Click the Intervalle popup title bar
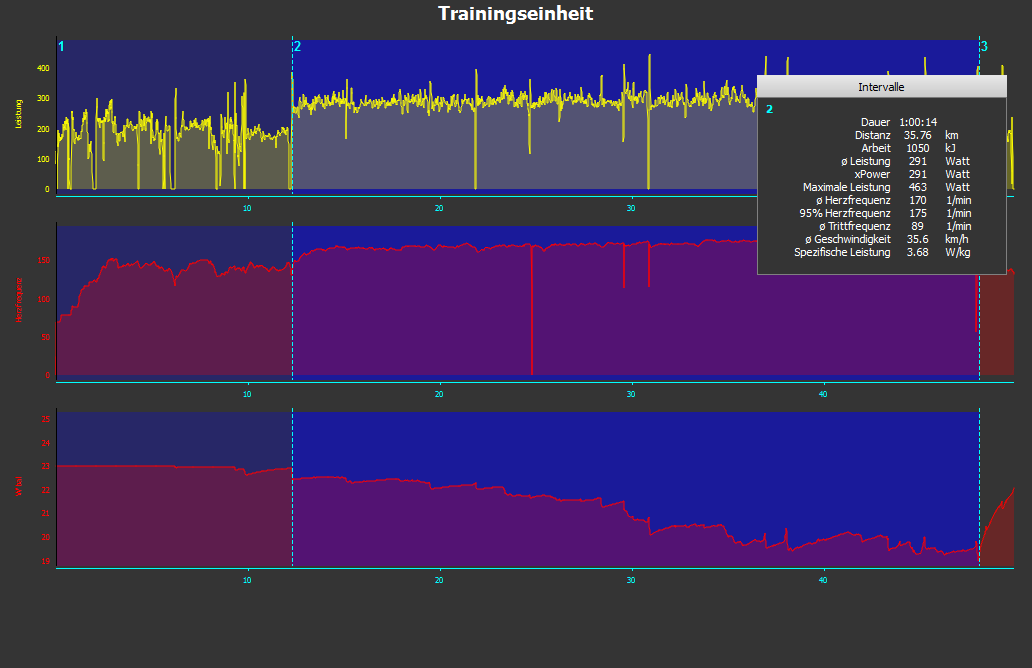This screenshot has height=668, width=1032. 881,87
